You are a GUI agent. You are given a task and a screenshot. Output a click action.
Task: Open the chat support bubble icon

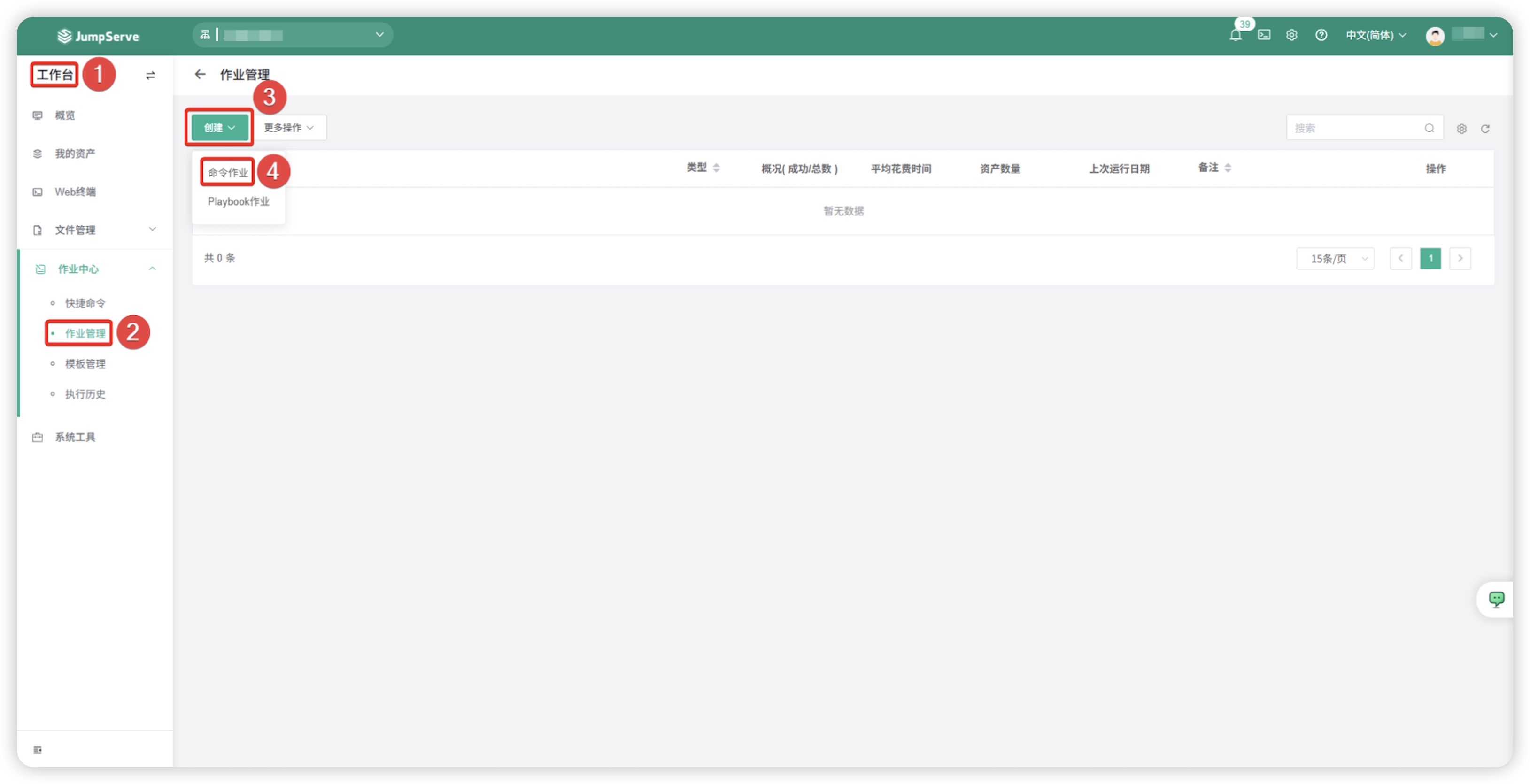[x=1496, y=599]
